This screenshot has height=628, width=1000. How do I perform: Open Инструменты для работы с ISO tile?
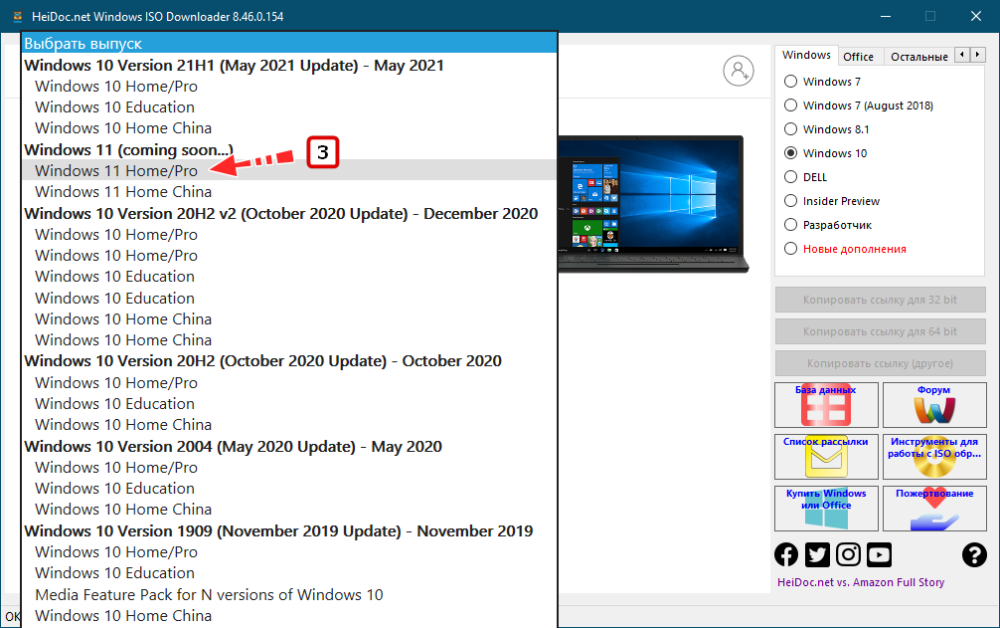[x=934, y=456]
